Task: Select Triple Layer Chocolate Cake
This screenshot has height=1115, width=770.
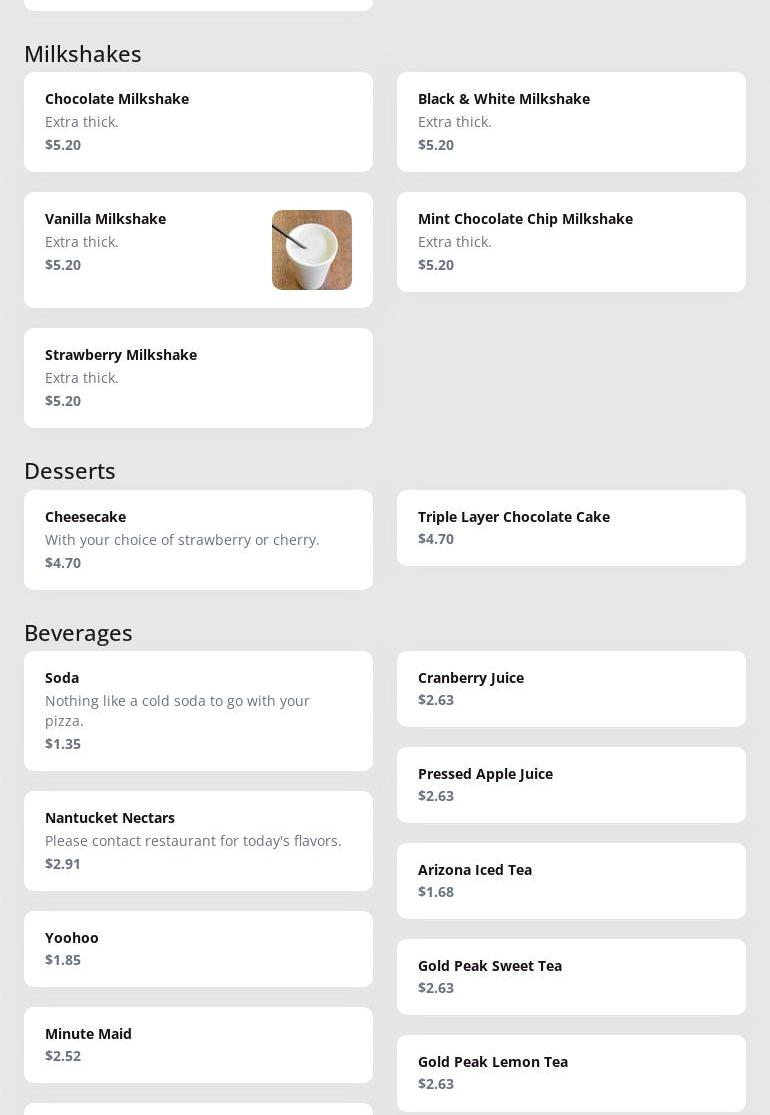Action: point(571,528)
